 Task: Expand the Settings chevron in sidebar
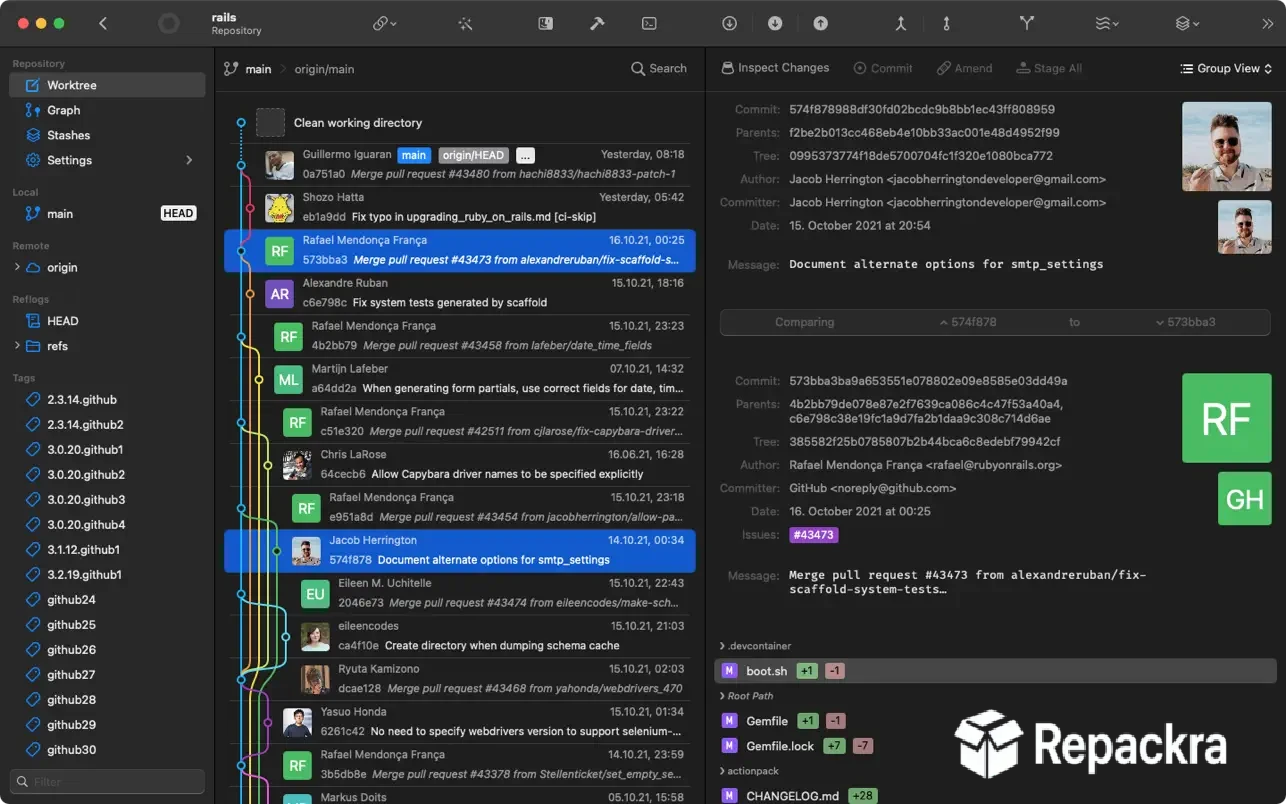pyautogui.click(x=189, y=160)
